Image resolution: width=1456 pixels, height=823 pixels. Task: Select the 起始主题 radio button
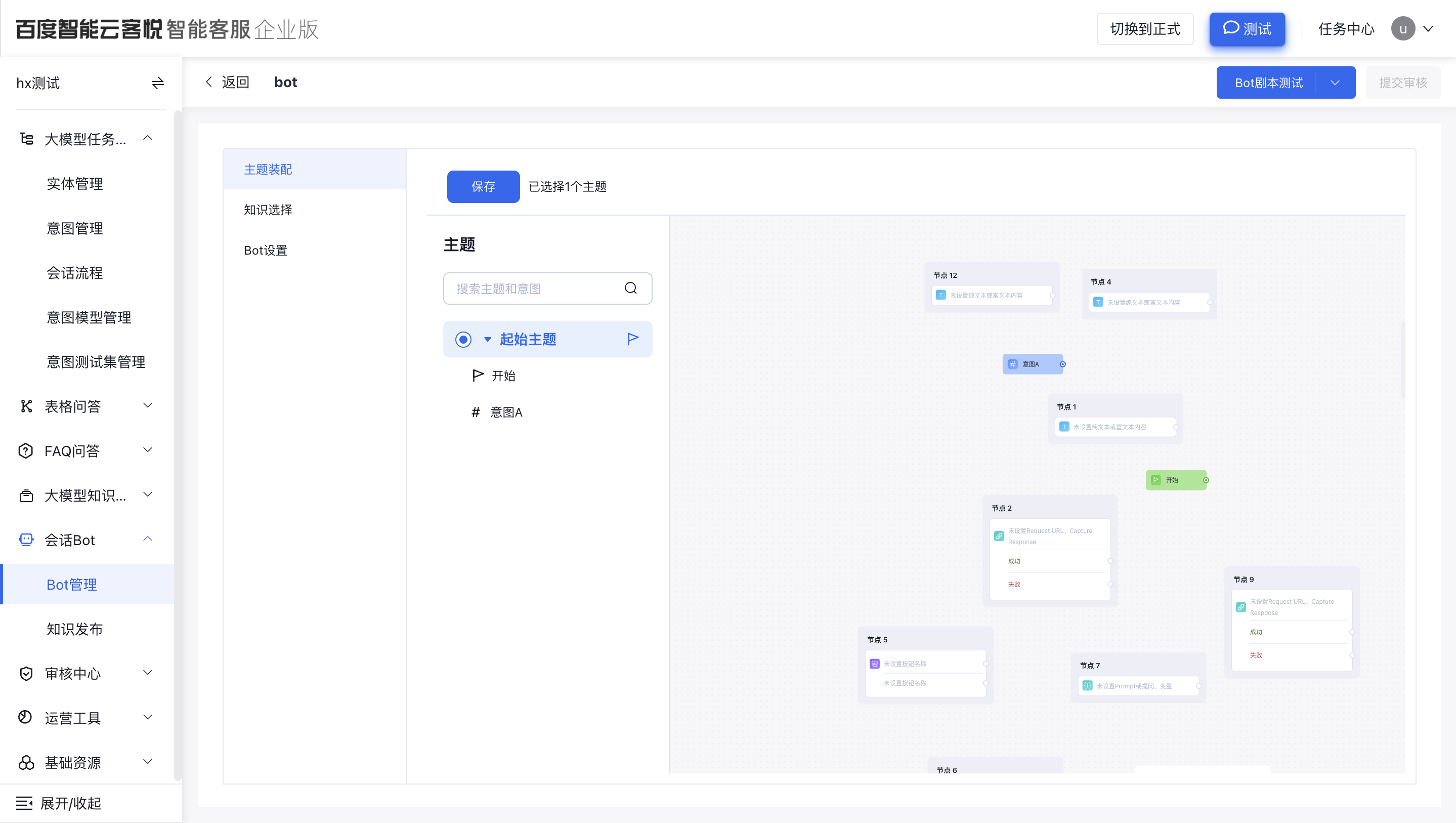[463, 340]
